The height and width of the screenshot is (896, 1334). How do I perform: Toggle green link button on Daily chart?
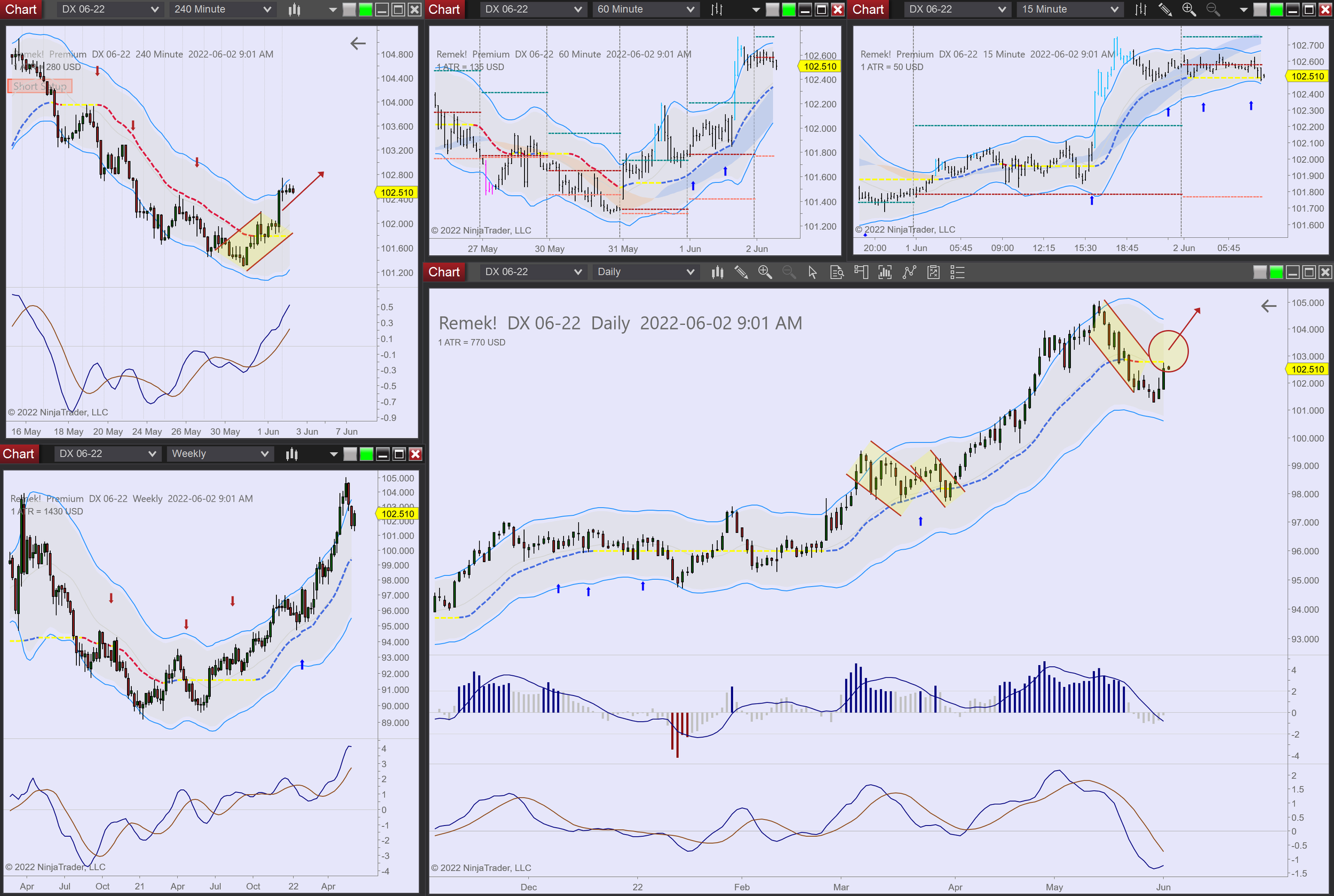(x=1276, y=272)
